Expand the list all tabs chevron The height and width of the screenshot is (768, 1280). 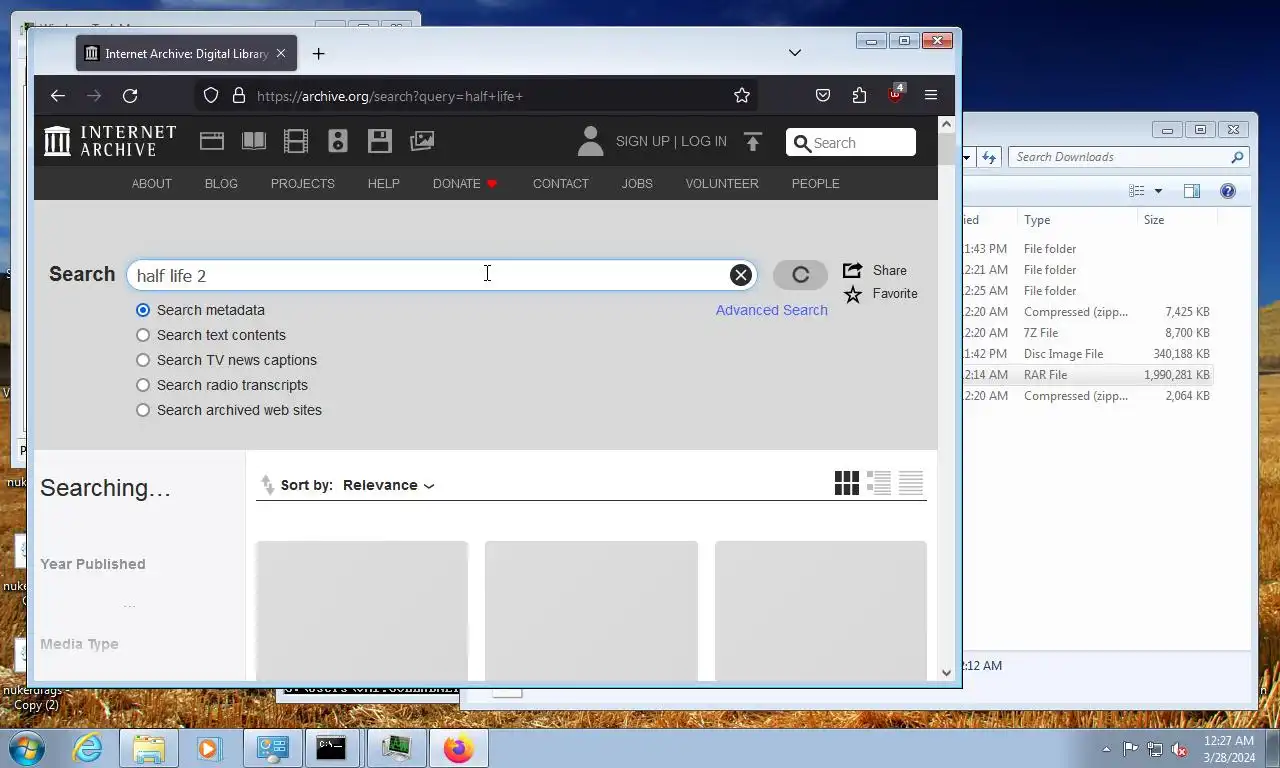pyautogui.click(x=795, y=53)
